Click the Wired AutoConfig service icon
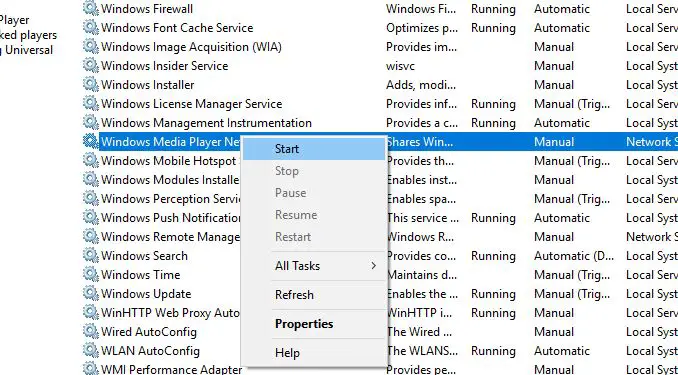 [x=91, y=332]
